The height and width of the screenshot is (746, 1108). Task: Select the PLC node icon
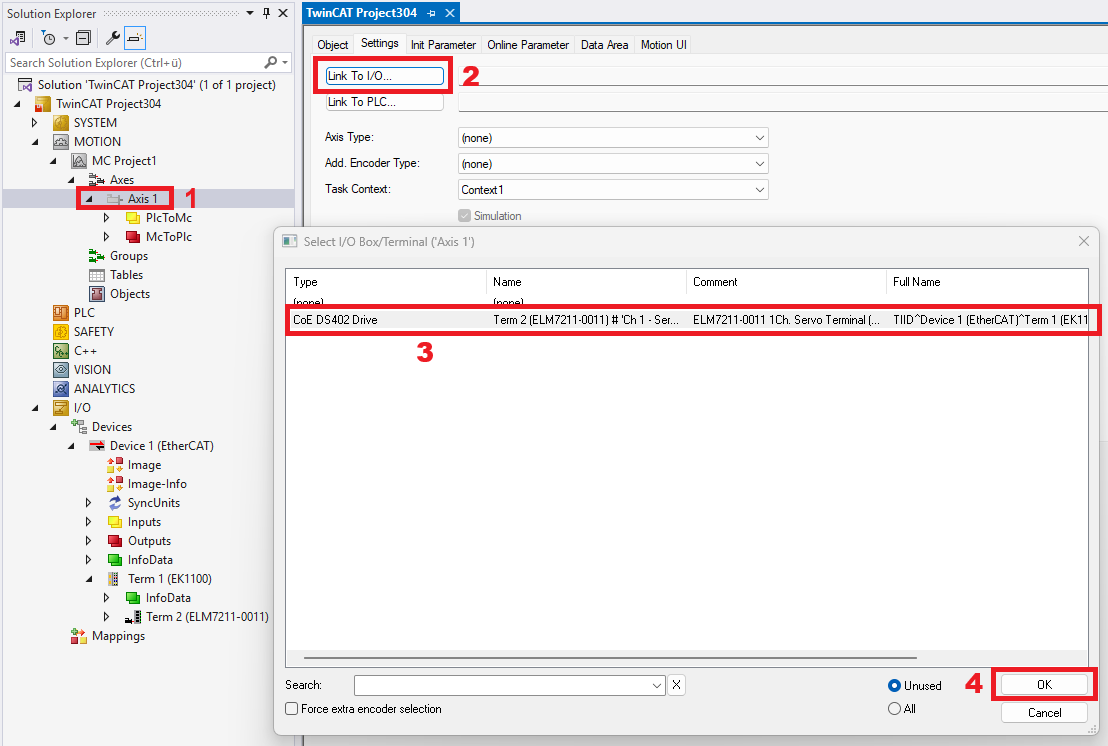(61, 312)
